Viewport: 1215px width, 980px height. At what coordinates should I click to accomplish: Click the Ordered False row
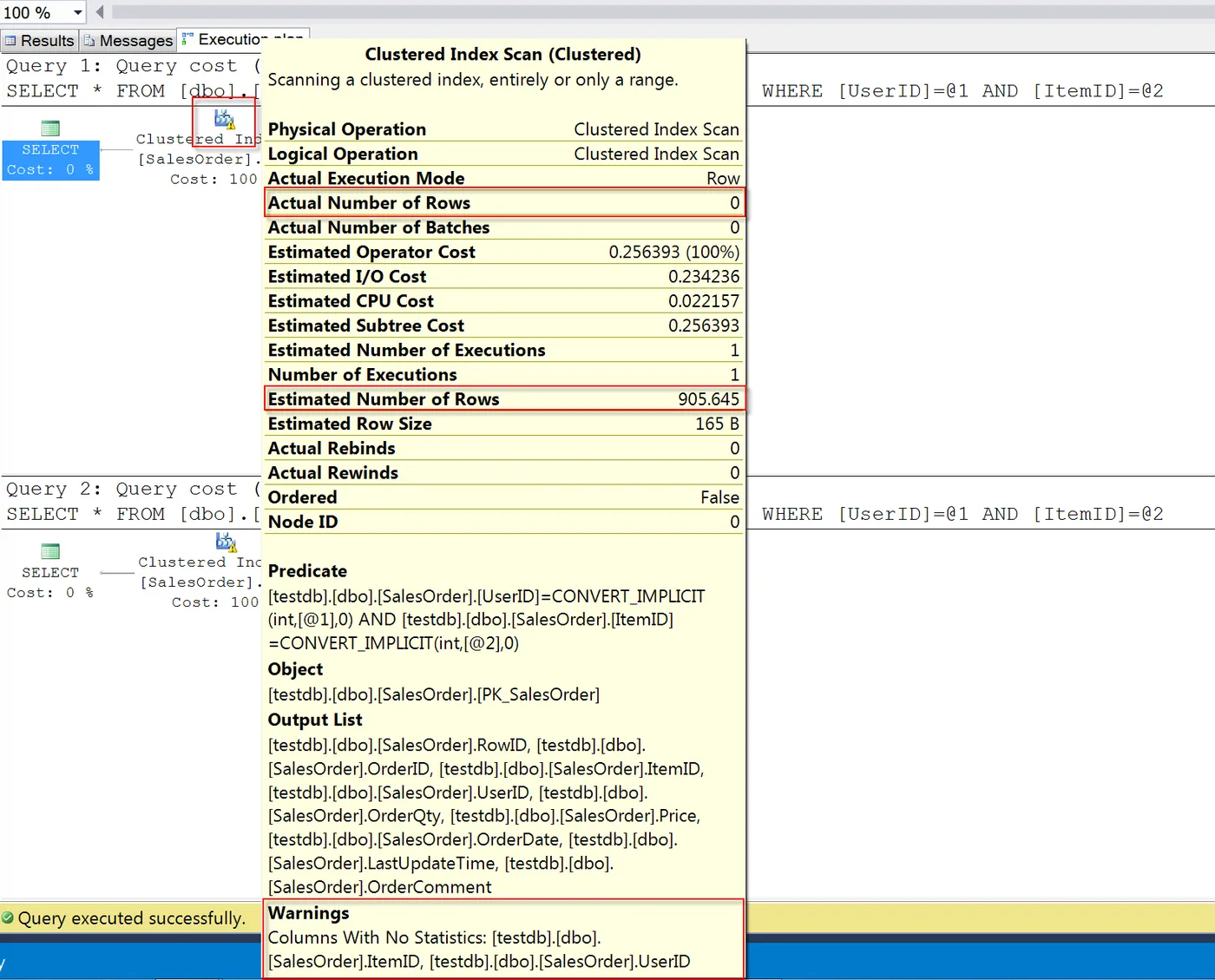(504, 497)
